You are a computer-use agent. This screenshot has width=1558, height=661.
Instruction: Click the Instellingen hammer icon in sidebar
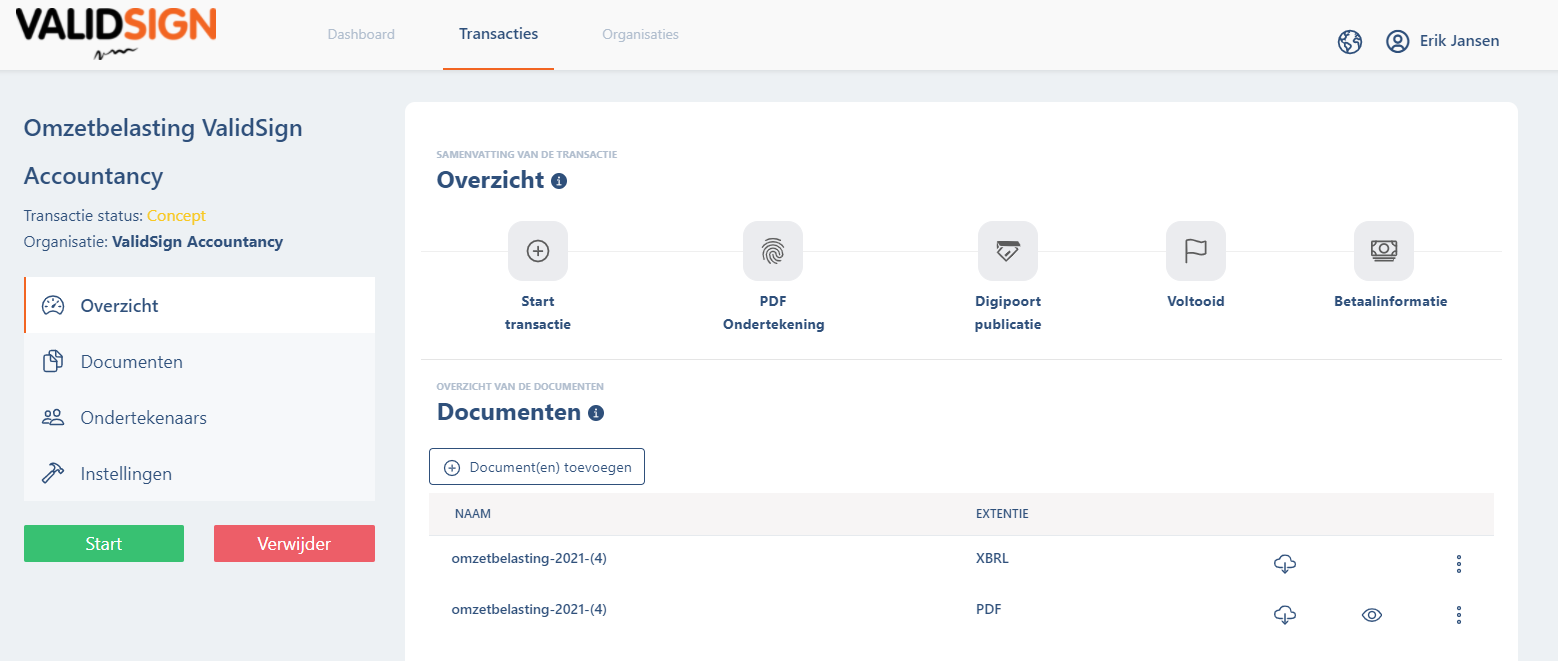[53, 474]
